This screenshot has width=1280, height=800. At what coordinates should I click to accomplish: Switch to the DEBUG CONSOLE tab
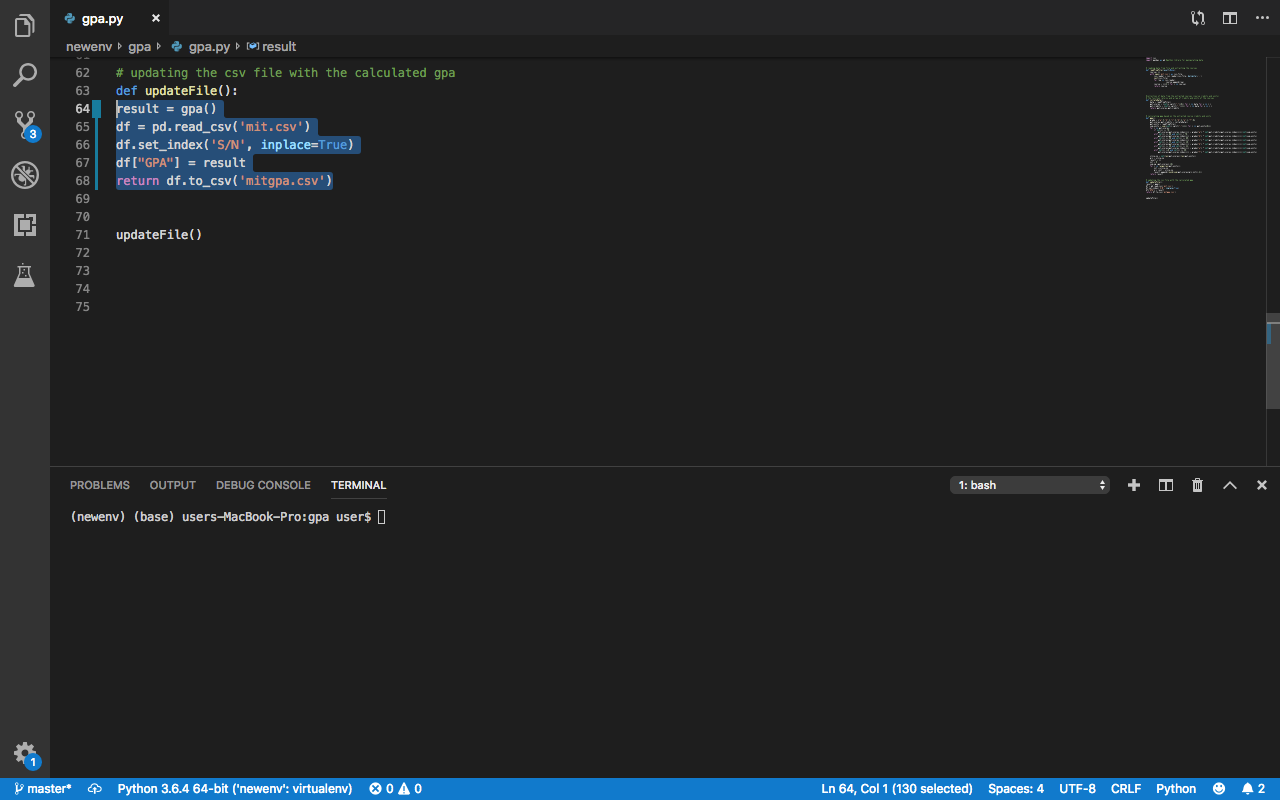[x=263, y=485]
